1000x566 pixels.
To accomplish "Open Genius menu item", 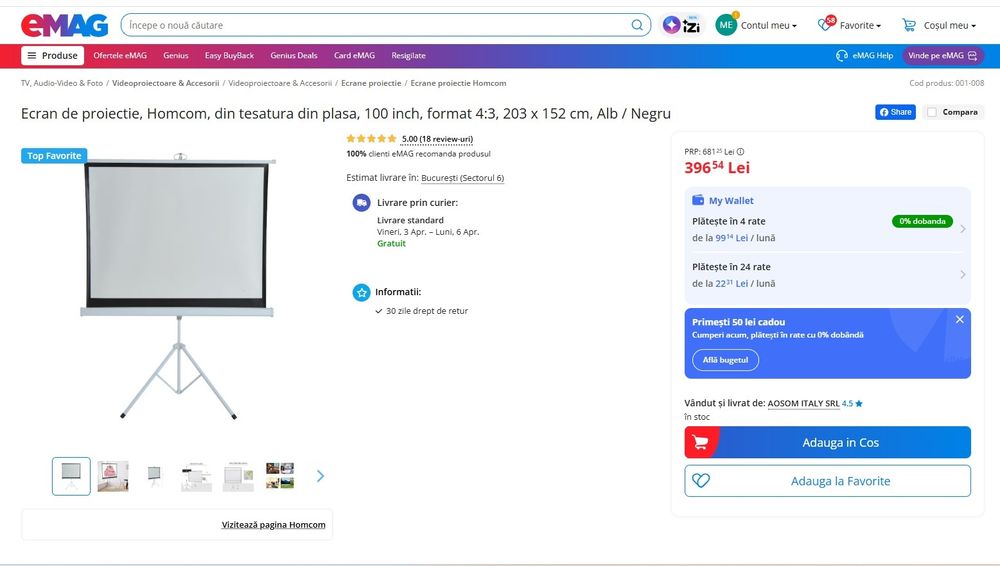I will tap(175, 56).
